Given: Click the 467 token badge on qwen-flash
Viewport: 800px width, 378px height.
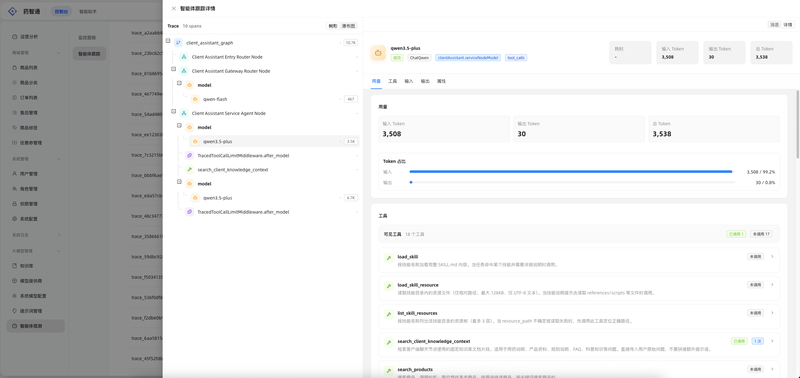Looking at the screenshot, I should click(x=351, y=99).
